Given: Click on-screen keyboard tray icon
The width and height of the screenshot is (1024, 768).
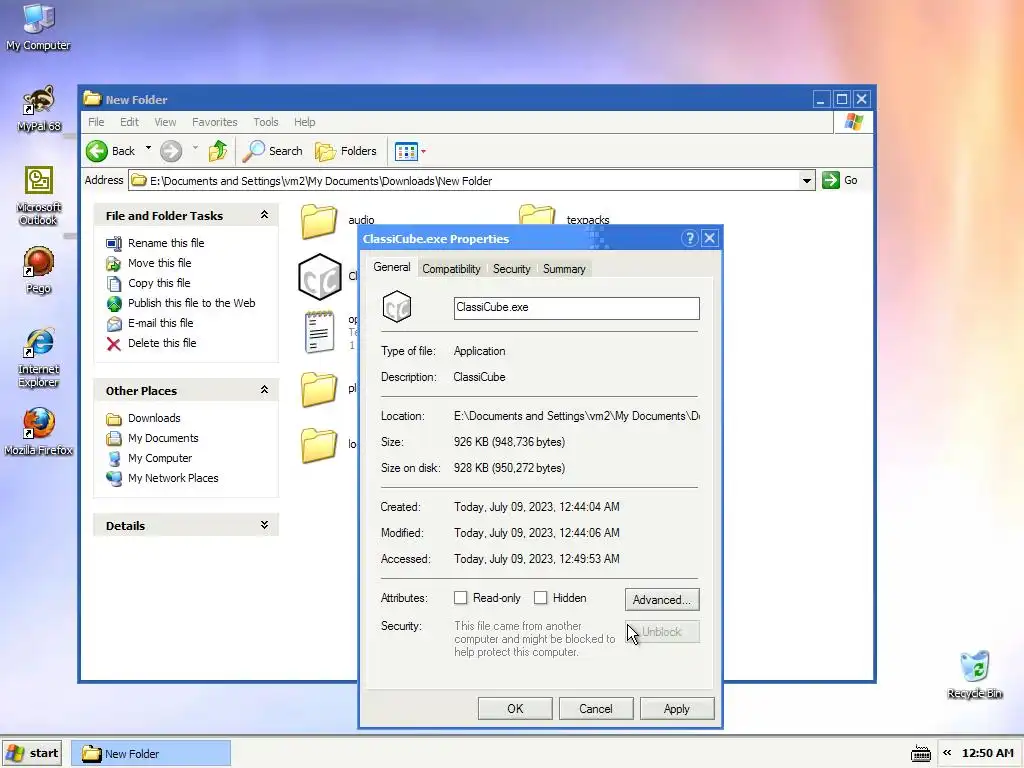Looking at the screenshot, I should click(x=921, y=754).
